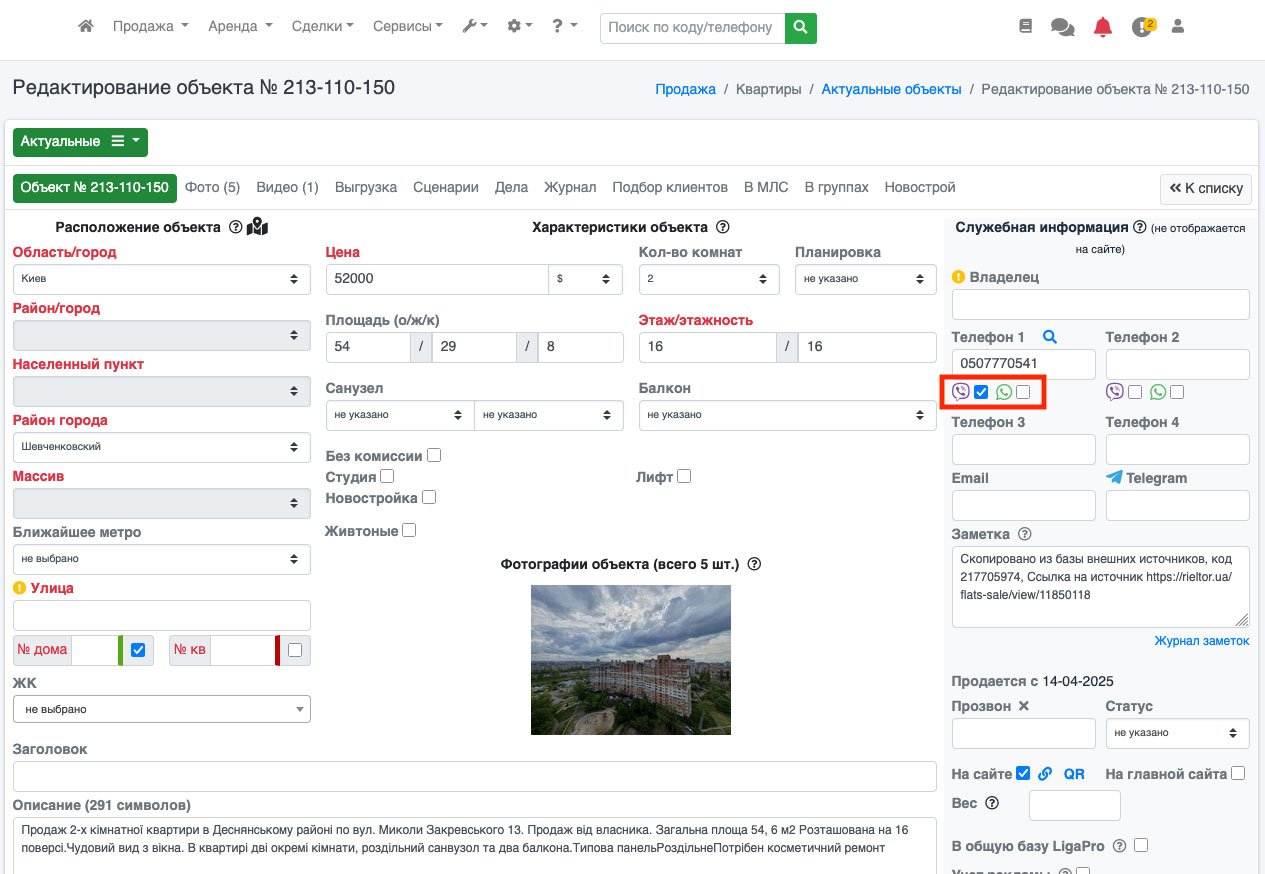Click the building photo thumbnail
1265x874 pixels.
630,660
